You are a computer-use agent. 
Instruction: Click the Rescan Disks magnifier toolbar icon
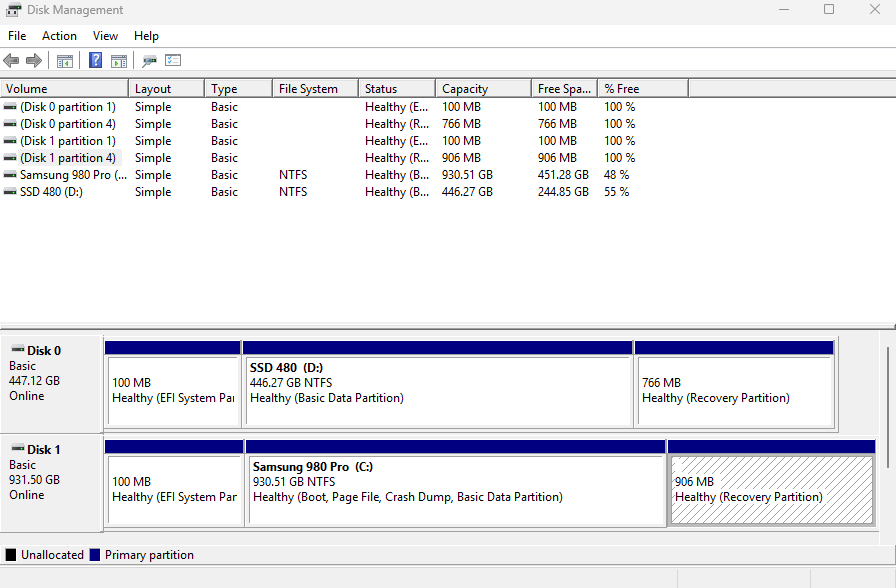pos(150,61)
